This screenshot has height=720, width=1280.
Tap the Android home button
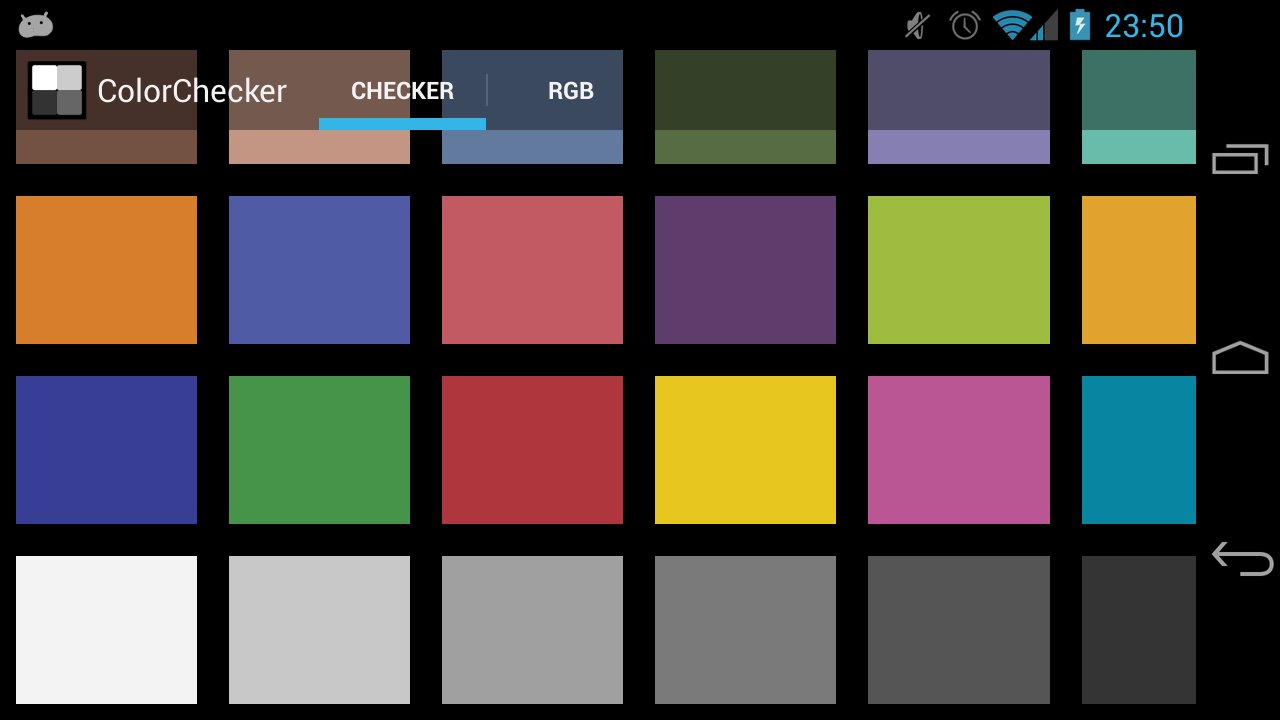[x=1240, y=358]
